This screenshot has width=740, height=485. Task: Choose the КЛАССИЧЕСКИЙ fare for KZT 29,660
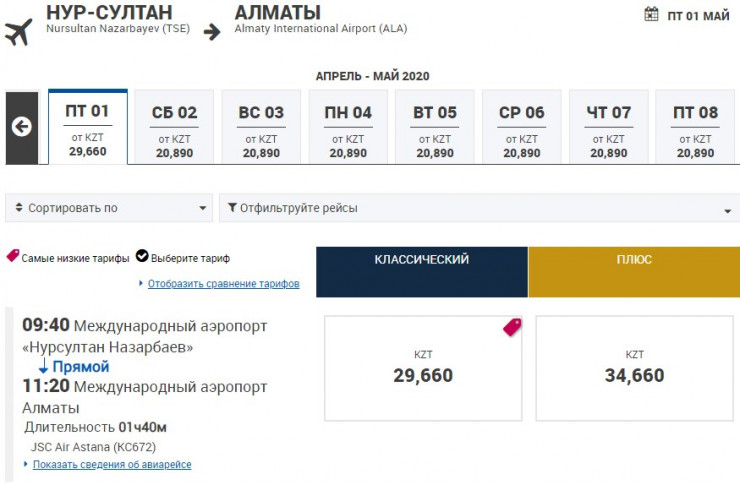coord(423,368)
